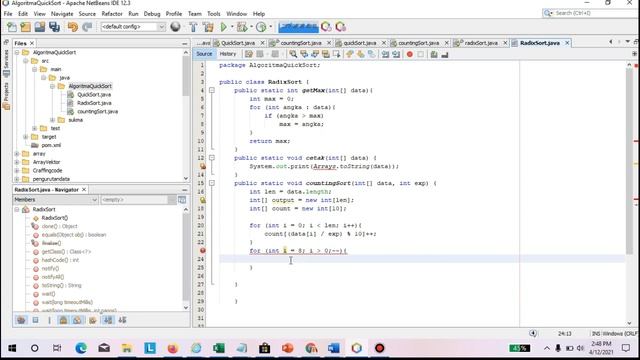Viewport: 640px width, 360px height.
Task: Collapse the getMax method fold on line 4
Action: [x=212, y=90]
